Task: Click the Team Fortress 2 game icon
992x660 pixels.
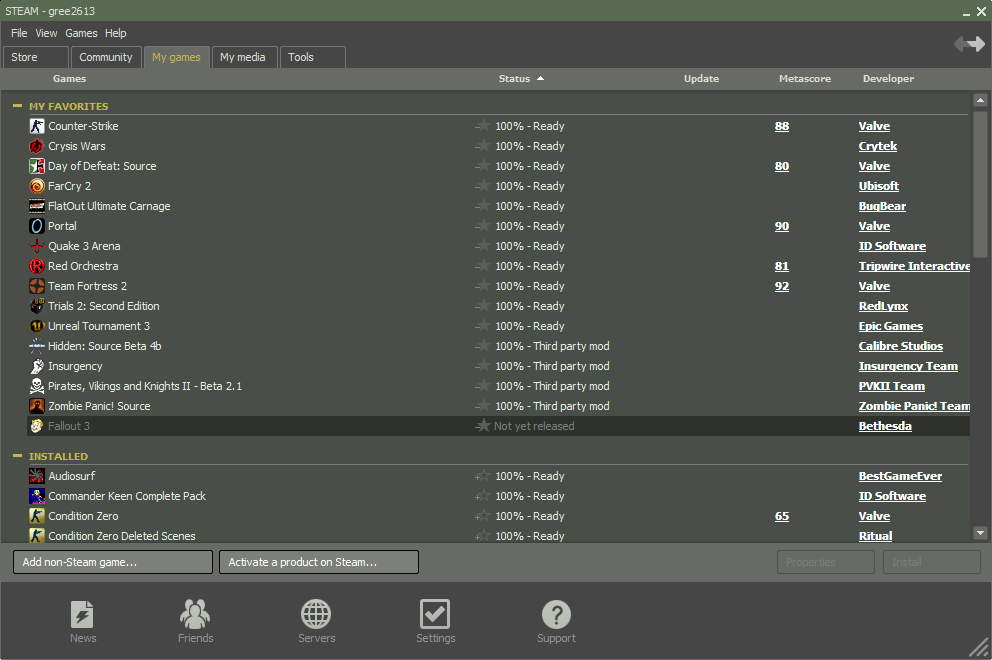Action: pyautogui.click(x=37, y=286)
